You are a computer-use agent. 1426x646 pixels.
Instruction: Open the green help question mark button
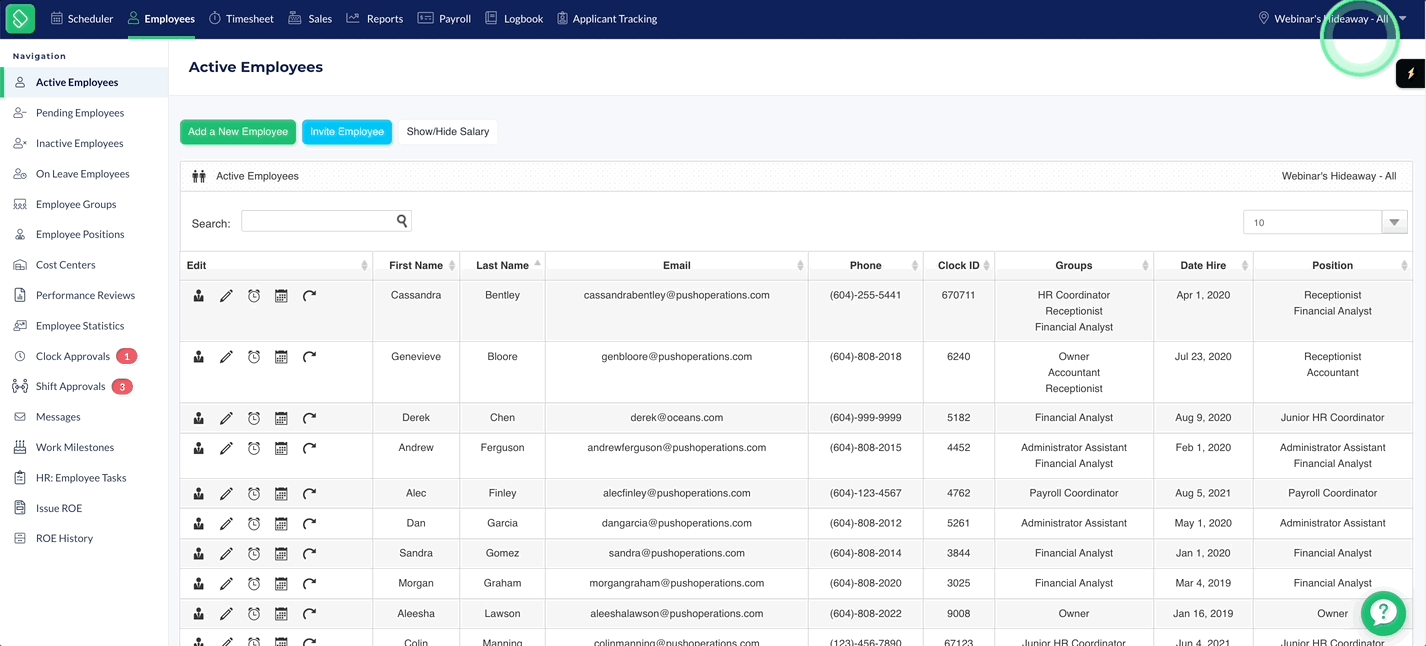1384,612
